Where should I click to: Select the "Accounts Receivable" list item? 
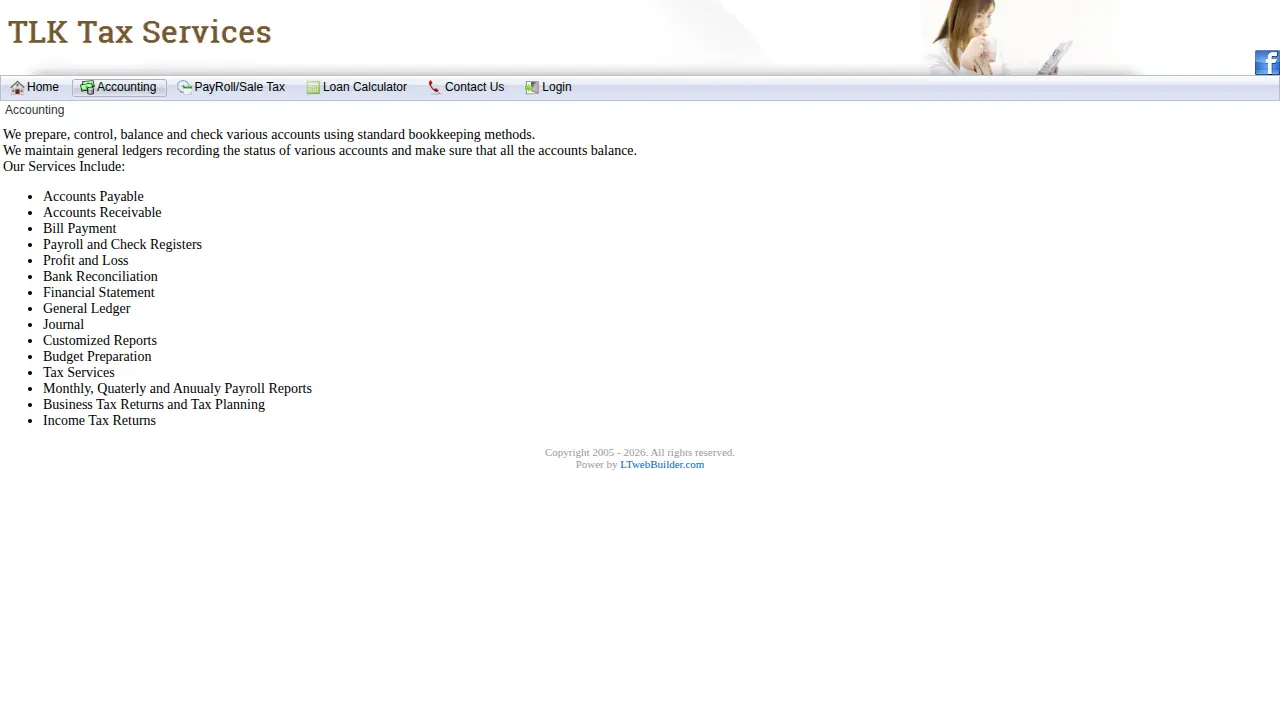pyautogui.click(x=102, y=212)
